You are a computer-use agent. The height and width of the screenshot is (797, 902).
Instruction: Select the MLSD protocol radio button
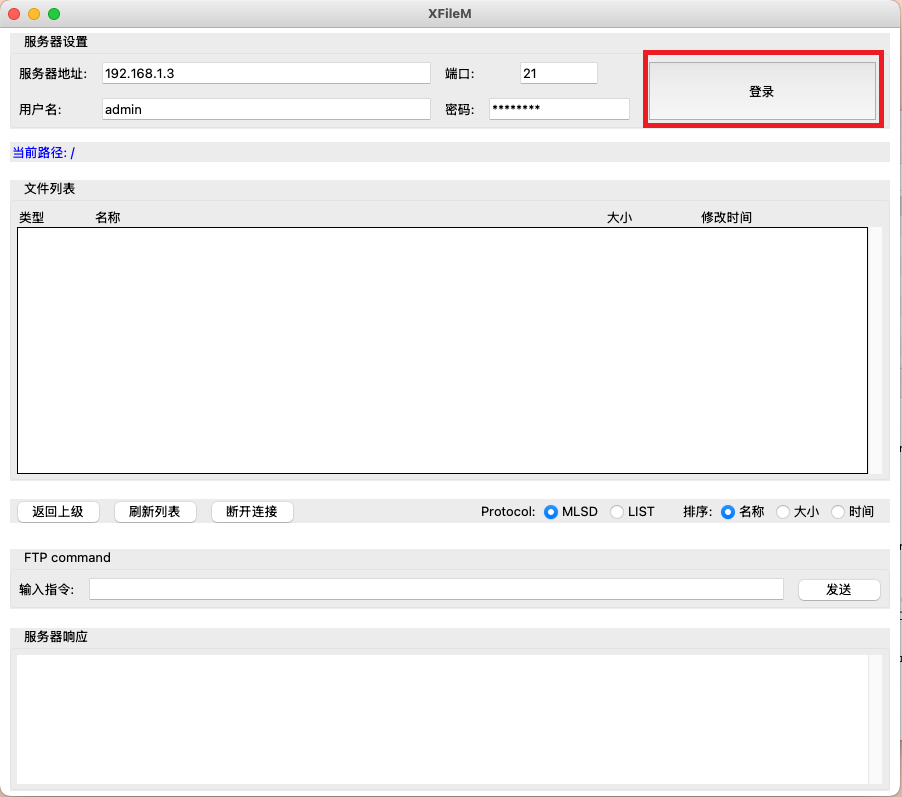(551, 512)
